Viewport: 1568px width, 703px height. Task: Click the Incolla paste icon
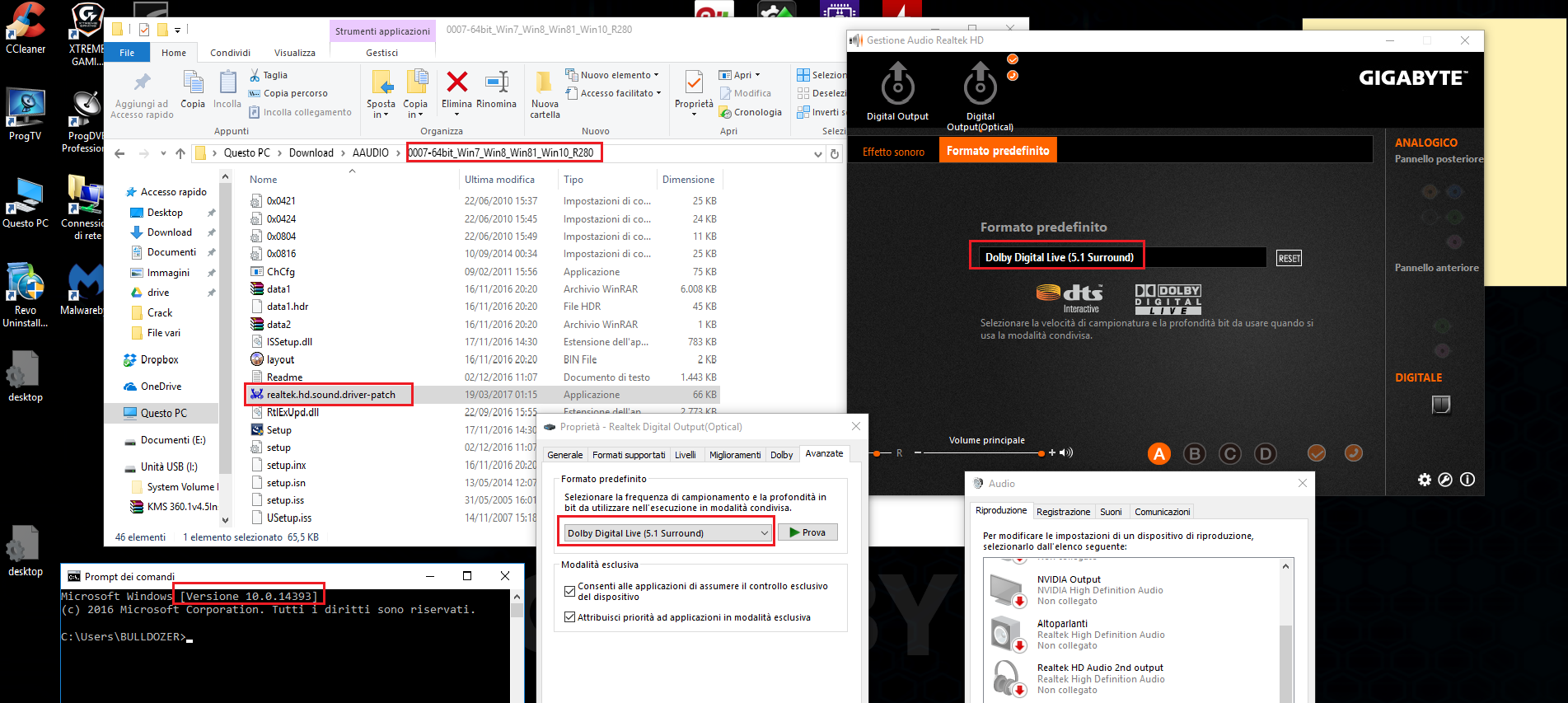click(227, 82)
